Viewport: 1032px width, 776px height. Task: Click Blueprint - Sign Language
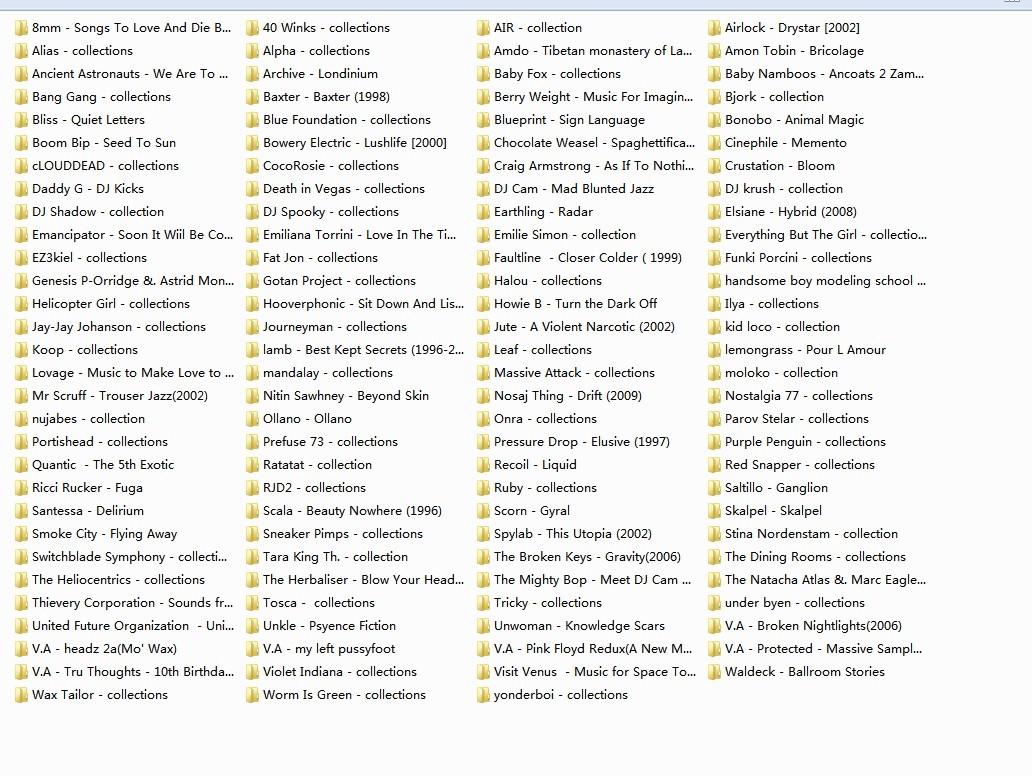pyautogui.click(x=569, y=120)
